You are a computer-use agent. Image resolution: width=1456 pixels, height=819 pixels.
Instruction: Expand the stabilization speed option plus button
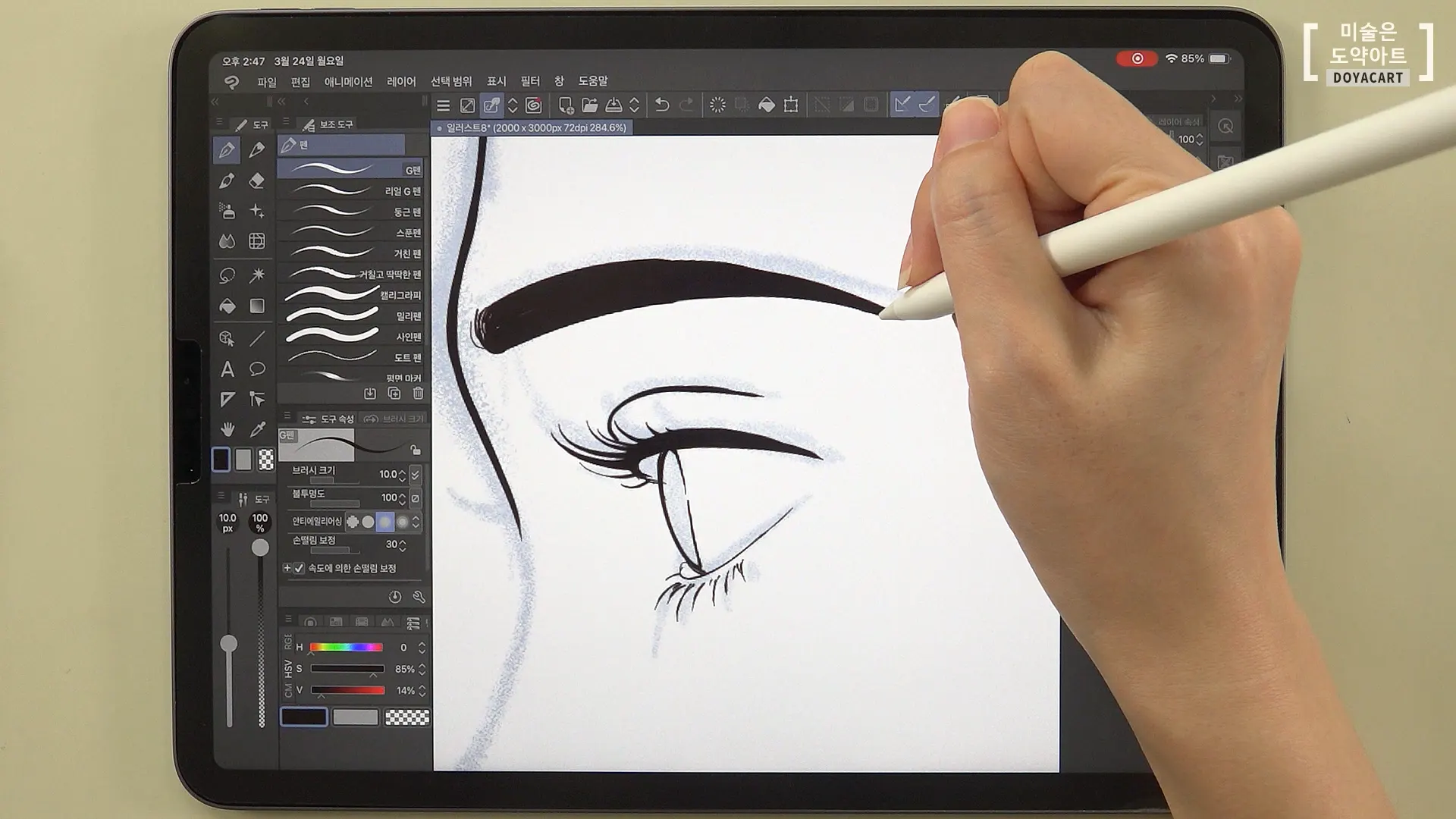coord(287,568)
